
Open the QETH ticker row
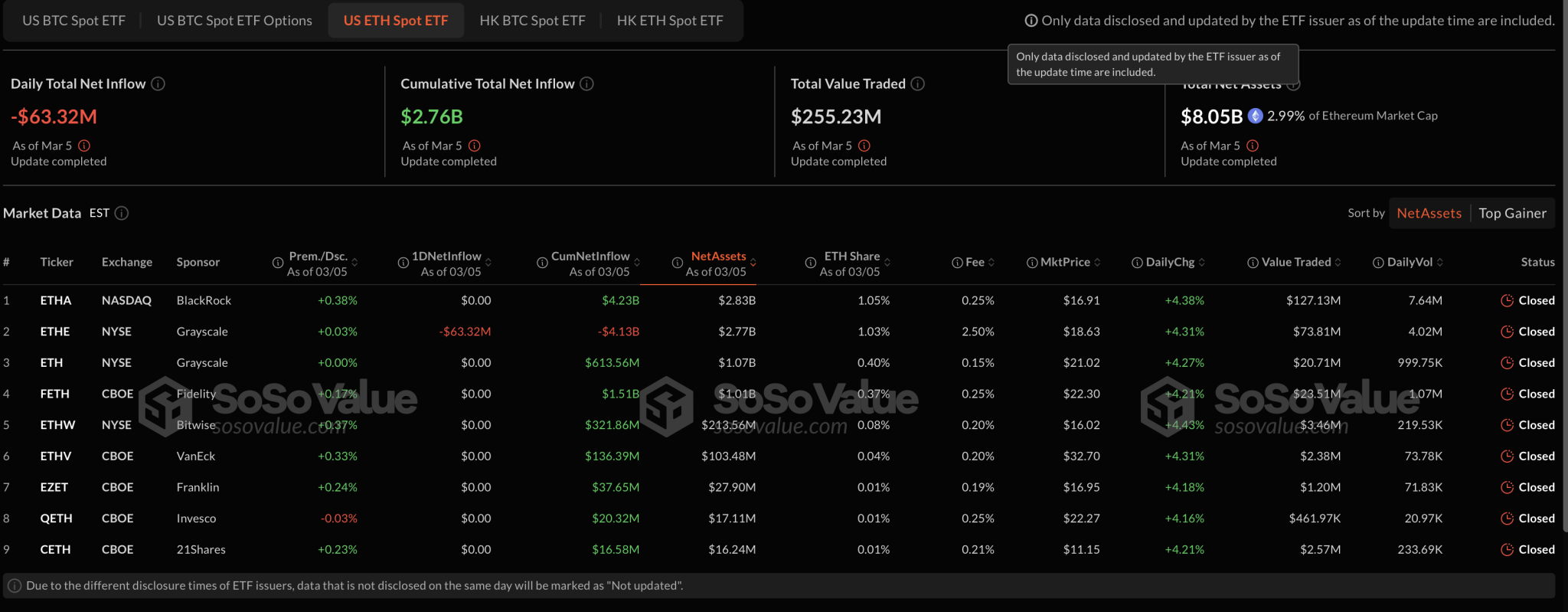point(56,519)
